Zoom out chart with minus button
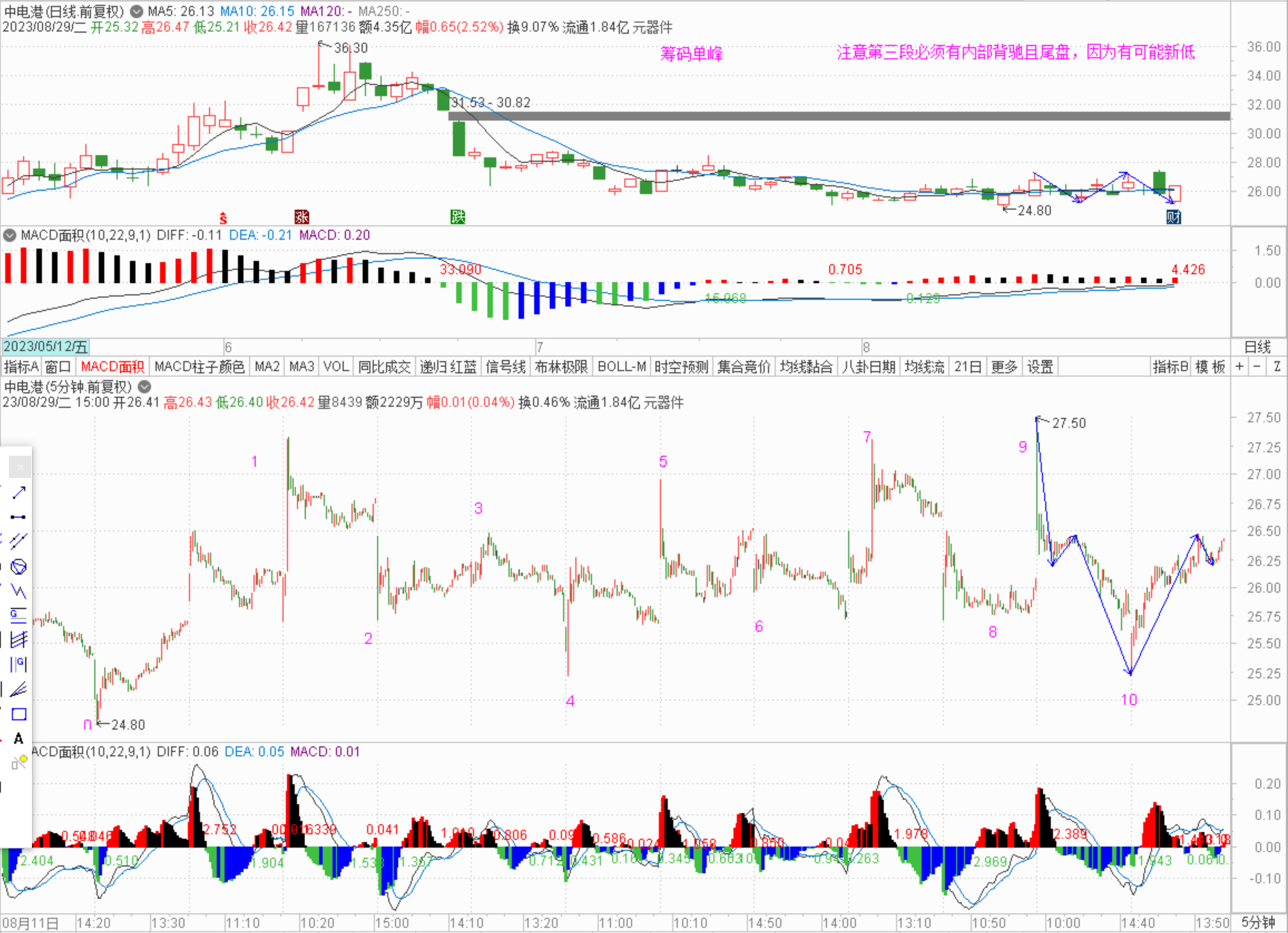Screen dimensions: 1288x933 (x=1257, y=367)
